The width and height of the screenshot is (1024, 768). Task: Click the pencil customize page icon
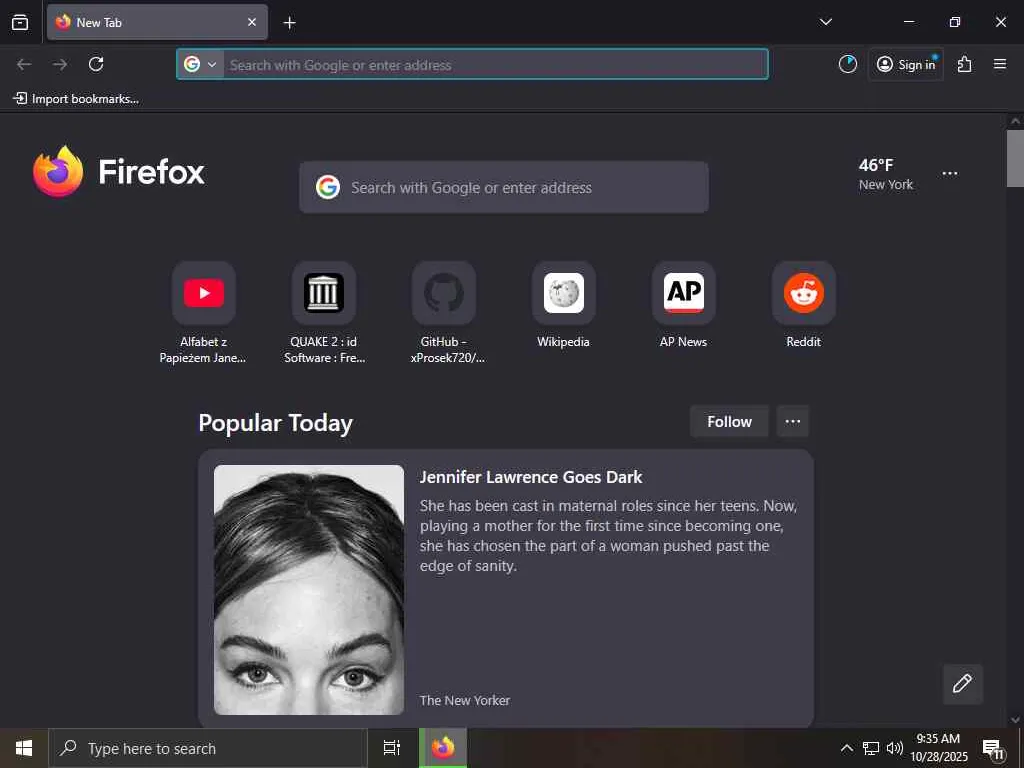[x=963, y=684]
